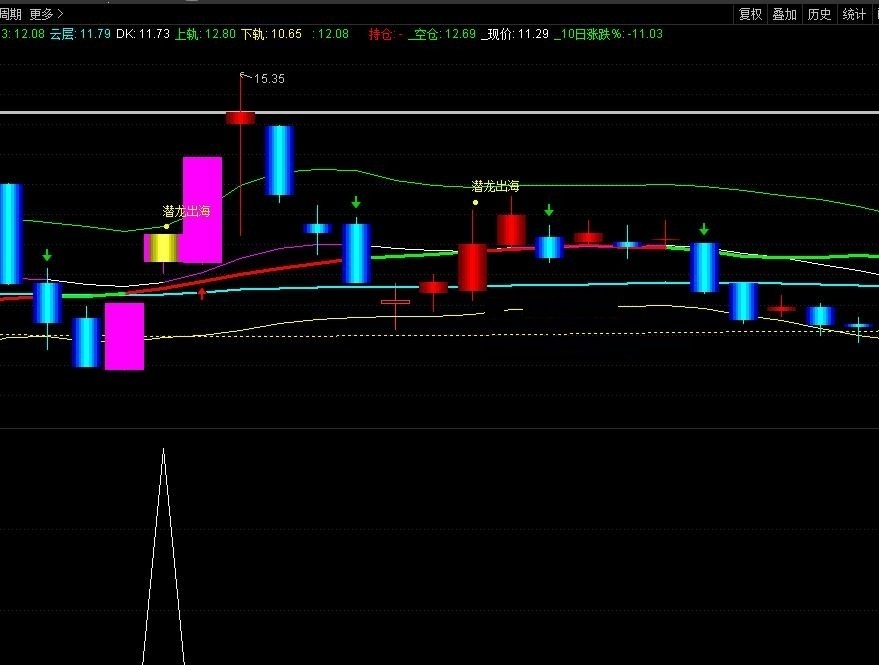Select the DK: 11.73 indicator value

coord(143,34)
